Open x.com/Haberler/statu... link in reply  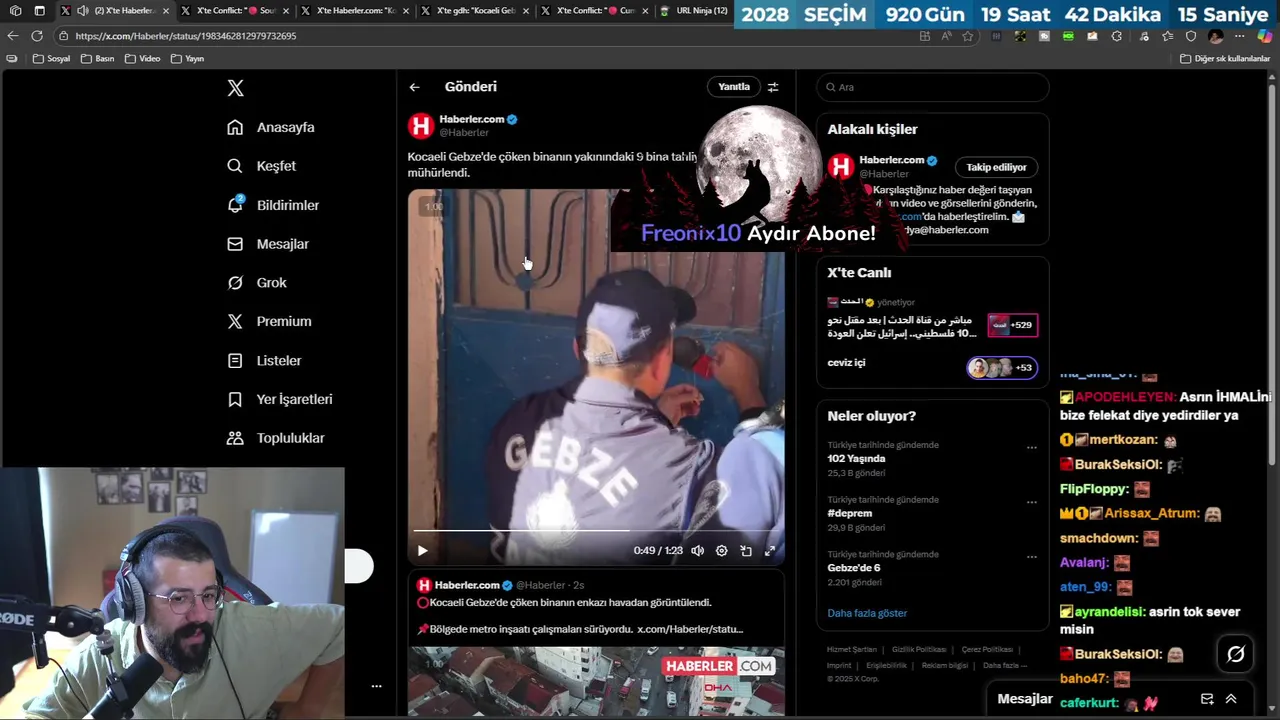click(690, 629)
